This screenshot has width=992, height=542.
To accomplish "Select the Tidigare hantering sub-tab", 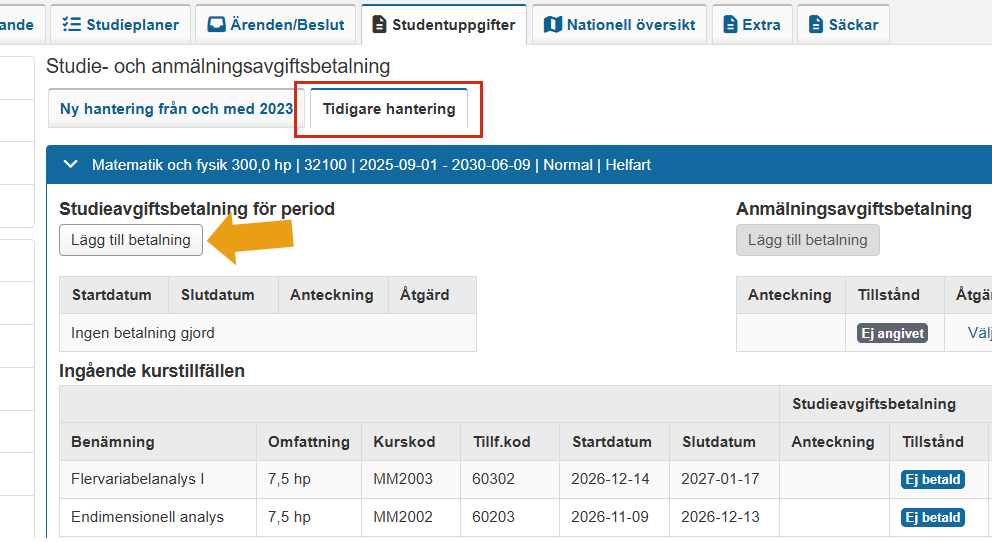I will click(389, 109).
